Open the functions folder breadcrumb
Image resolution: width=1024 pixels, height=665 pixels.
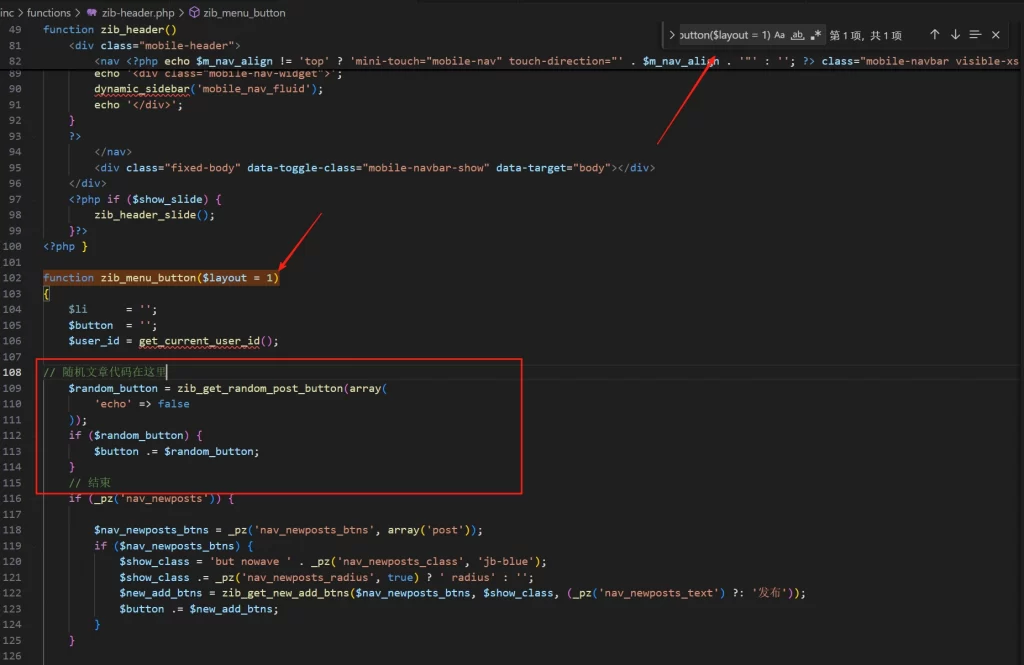49,13
